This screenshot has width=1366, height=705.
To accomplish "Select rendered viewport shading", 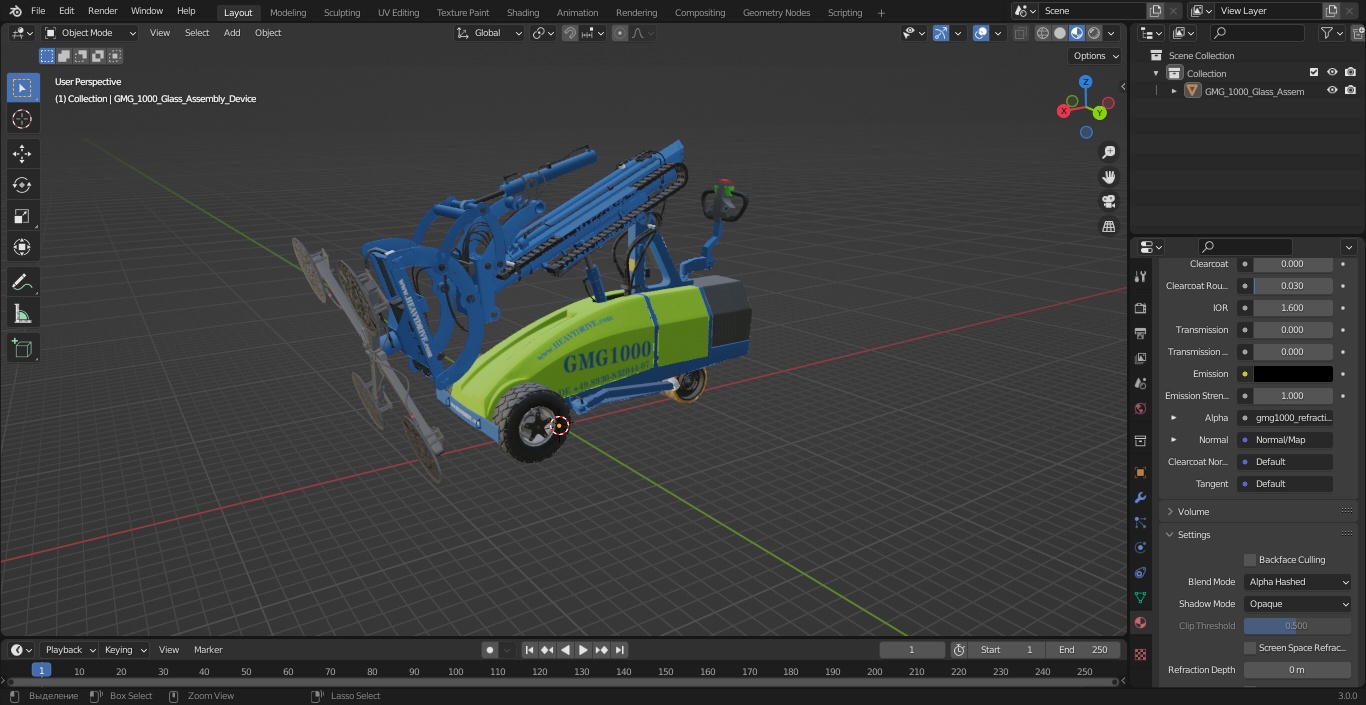I will coord(1095,33).
